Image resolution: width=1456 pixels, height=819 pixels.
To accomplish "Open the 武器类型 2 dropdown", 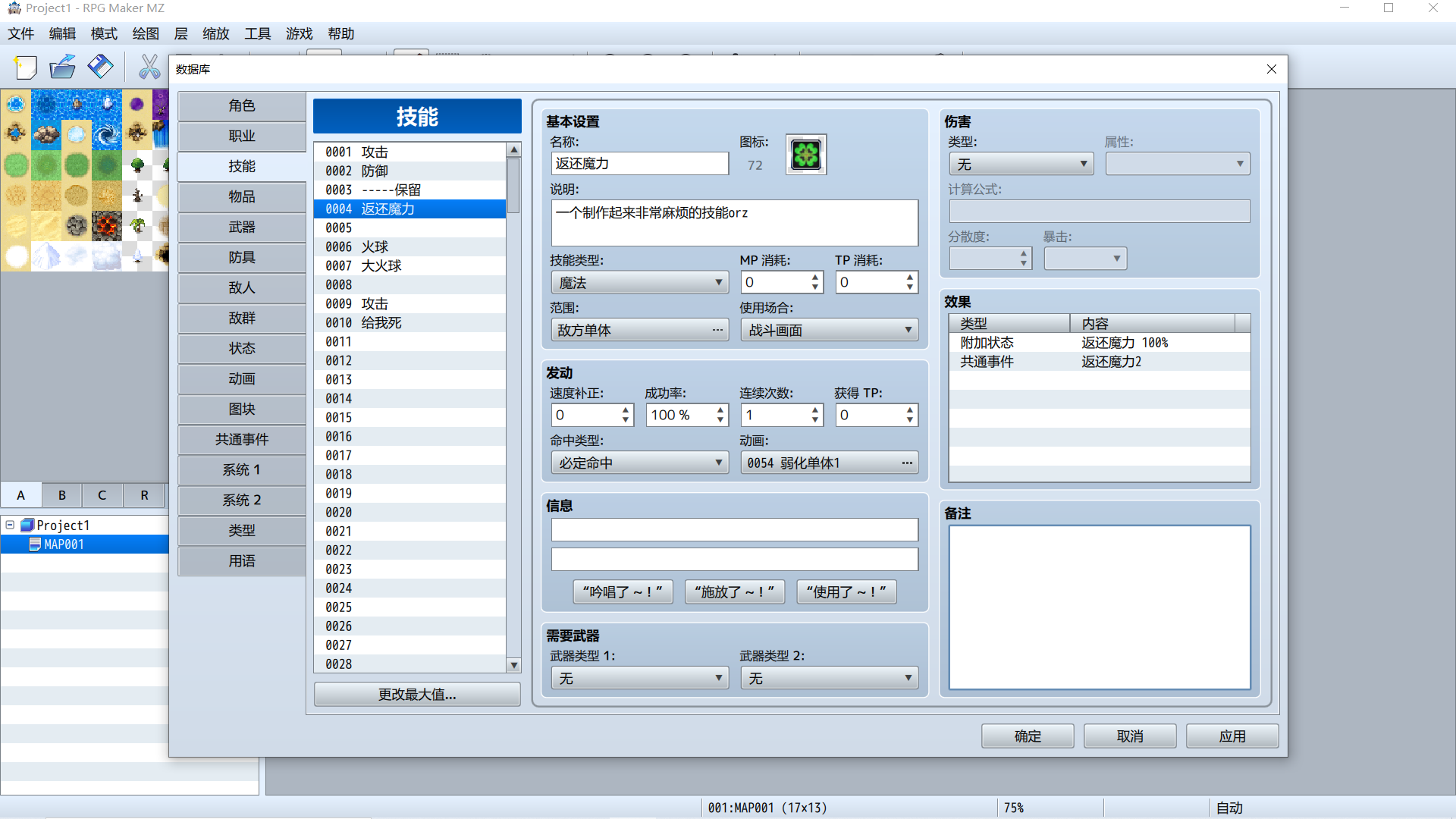I will point(830,678).
